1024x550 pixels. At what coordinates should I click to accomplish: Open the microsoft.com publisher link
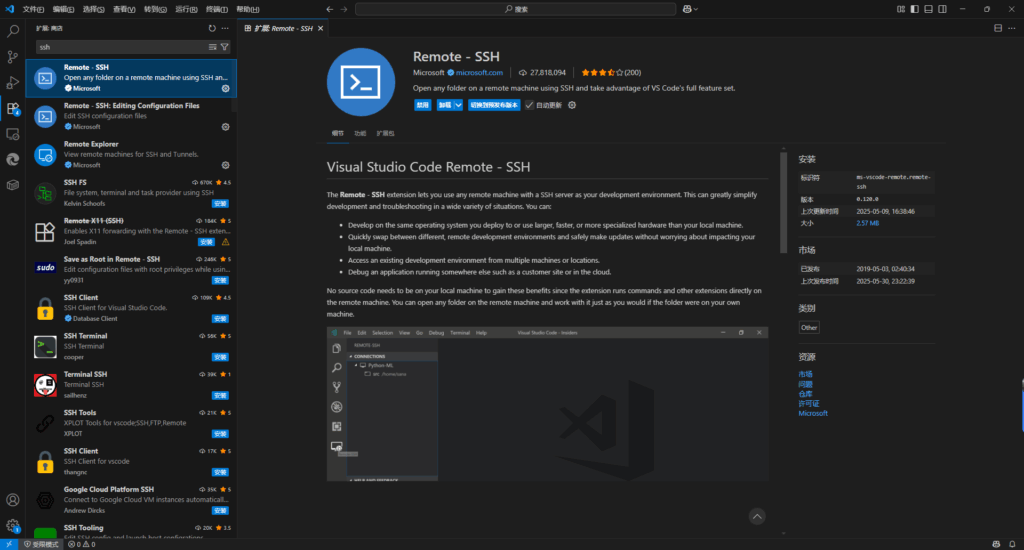(479, 73)
